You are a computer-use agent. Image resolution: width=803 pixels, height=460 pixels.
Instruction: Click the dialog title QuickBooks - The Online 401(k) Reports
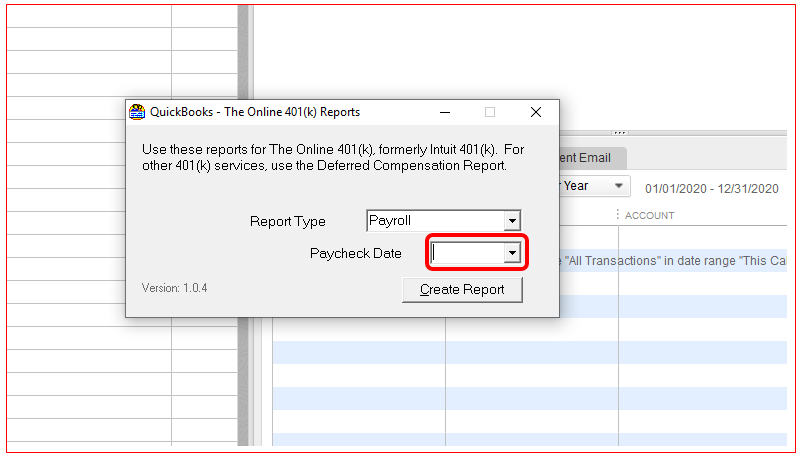(255, 112)
